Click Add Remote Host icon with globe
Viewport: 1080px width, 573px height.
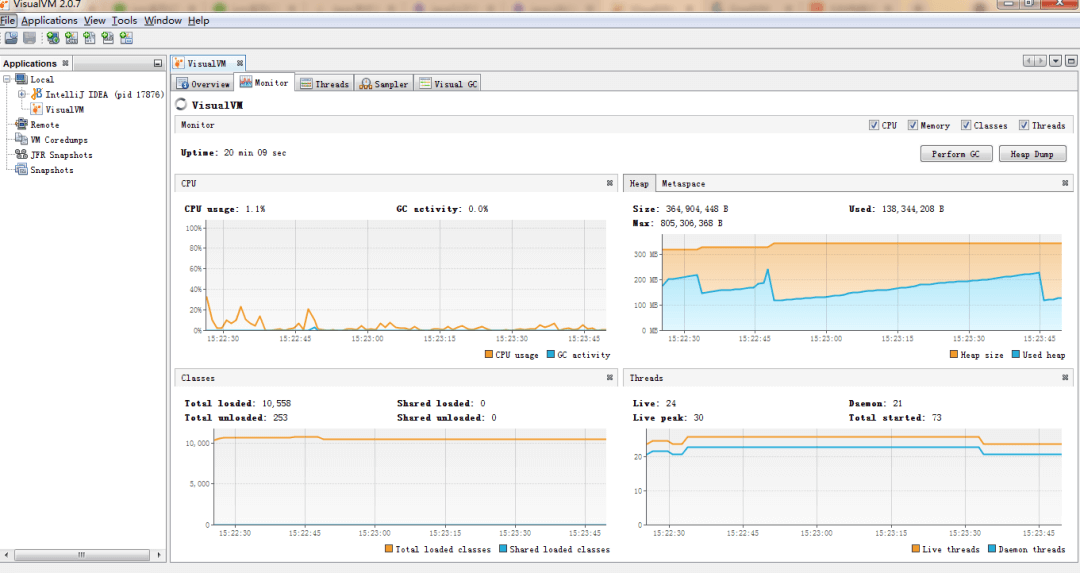52,38
